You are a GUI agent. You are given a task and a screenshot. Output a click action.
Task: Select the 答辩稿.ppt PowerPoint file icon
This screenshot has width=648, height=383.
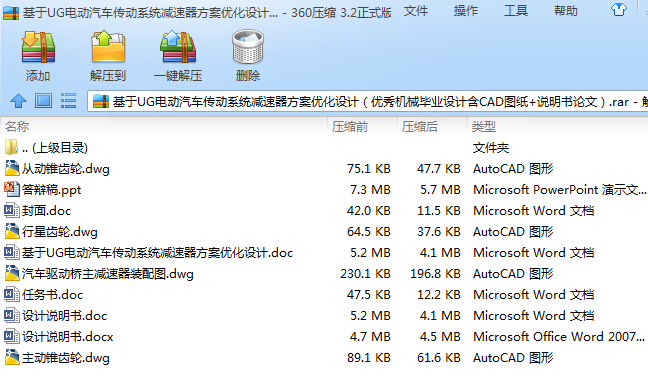coord(12,189)
